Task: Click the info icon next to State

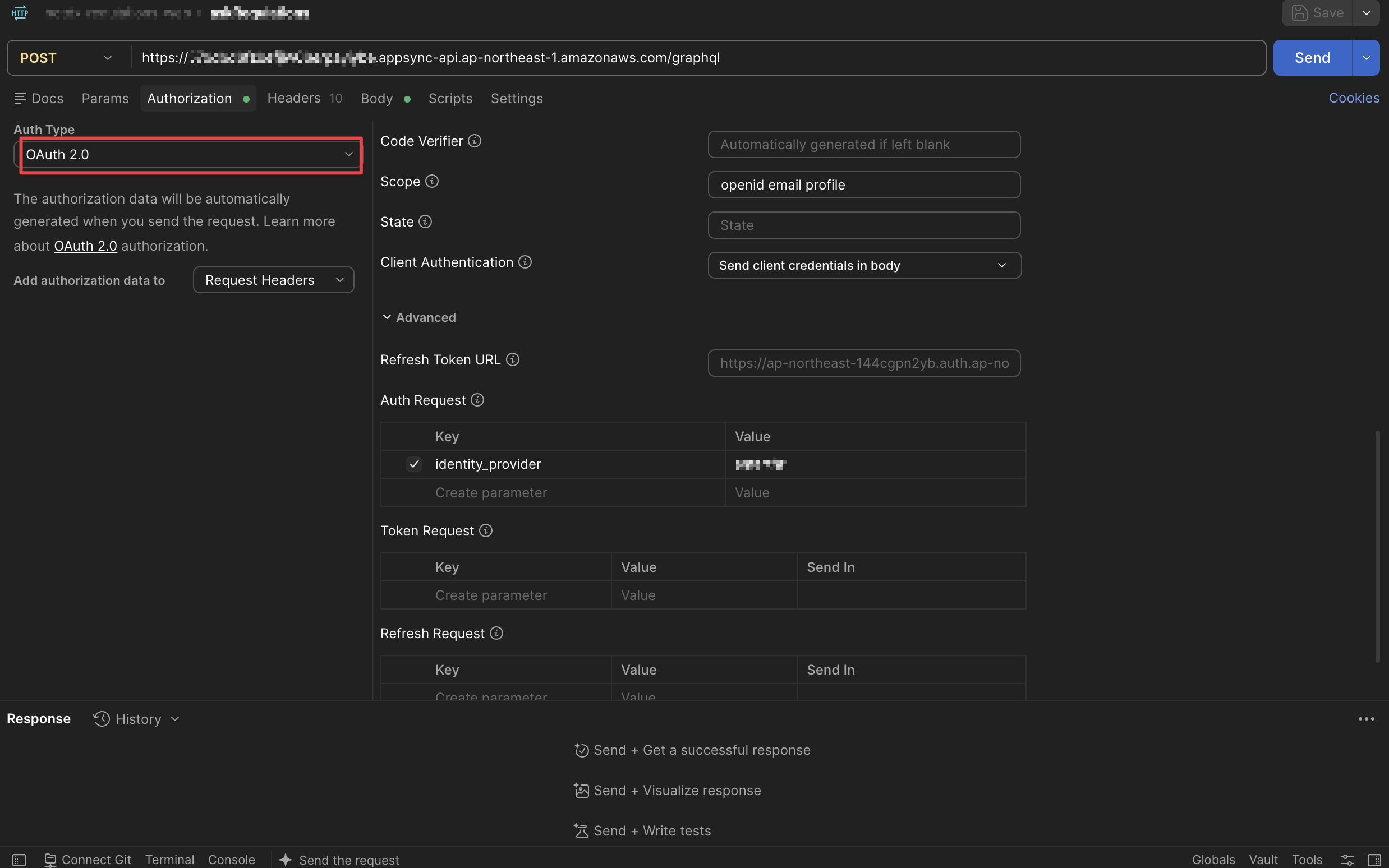Action: (425, 221)
